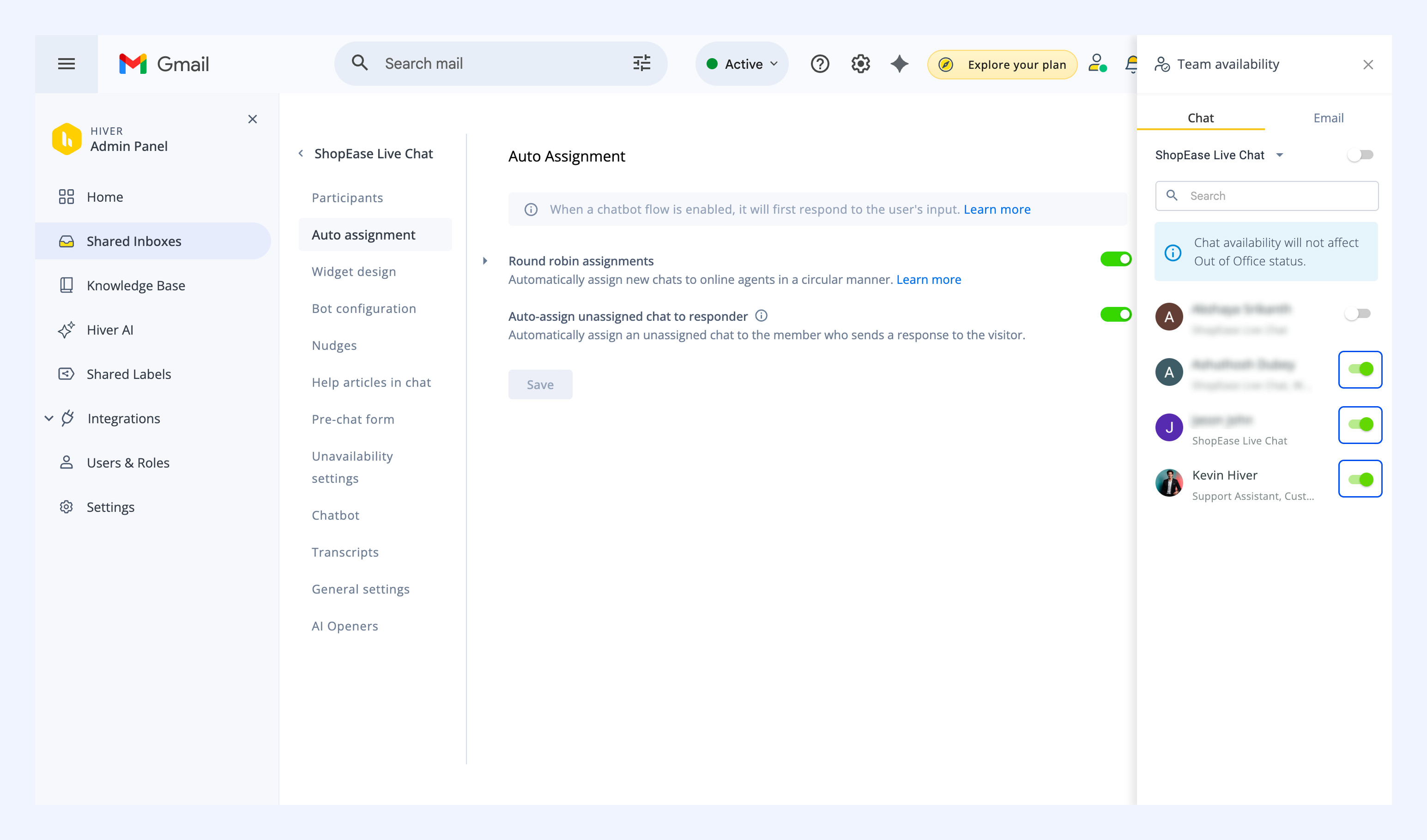The image size is (1427, 840).
Task: Collapse the Integrations section chevron
Action: tap(49, 418)
